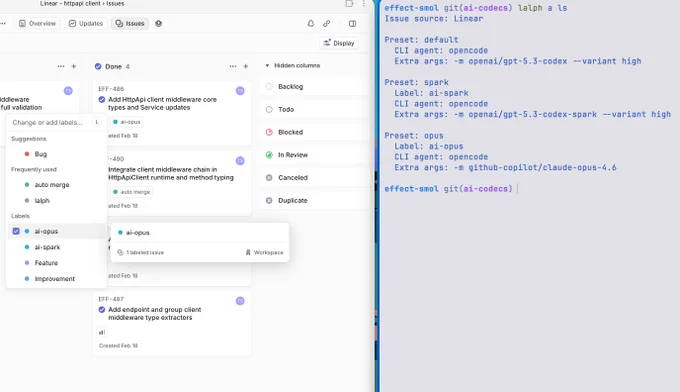This screenshot has height=392, width=680.
Task: Open 'Integrate client middleware chain' issue
Action: [171, 173]
